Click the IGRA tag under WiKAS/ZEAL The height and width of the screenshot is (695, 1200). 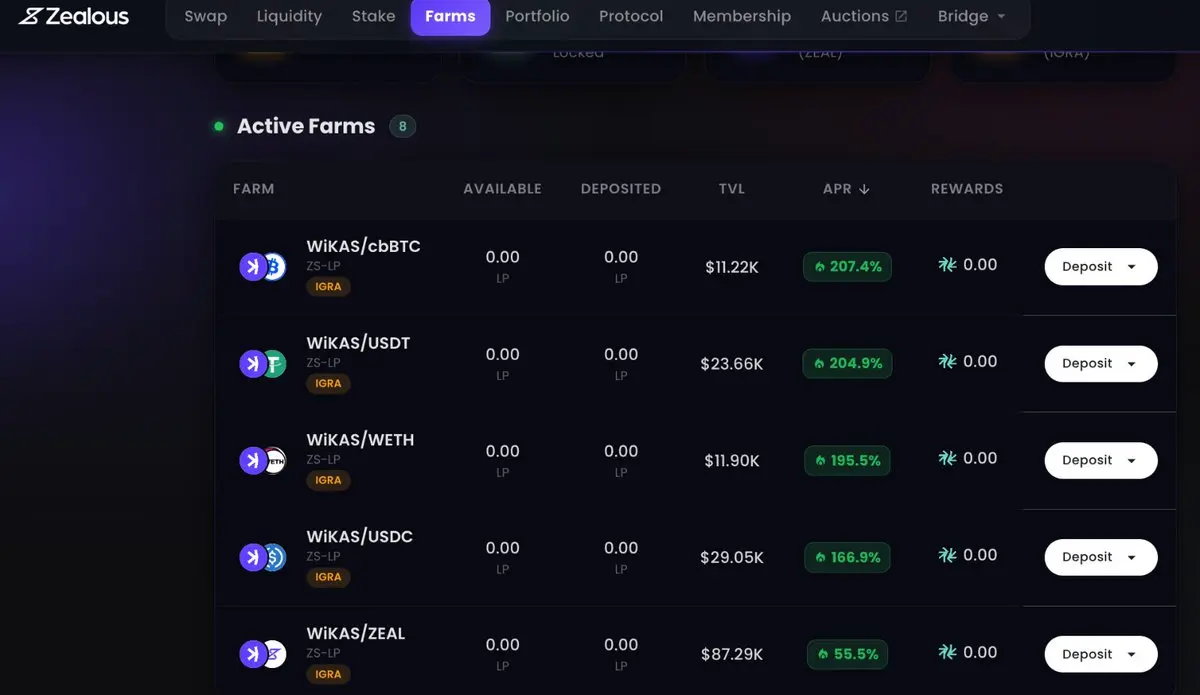click(328, 675)
